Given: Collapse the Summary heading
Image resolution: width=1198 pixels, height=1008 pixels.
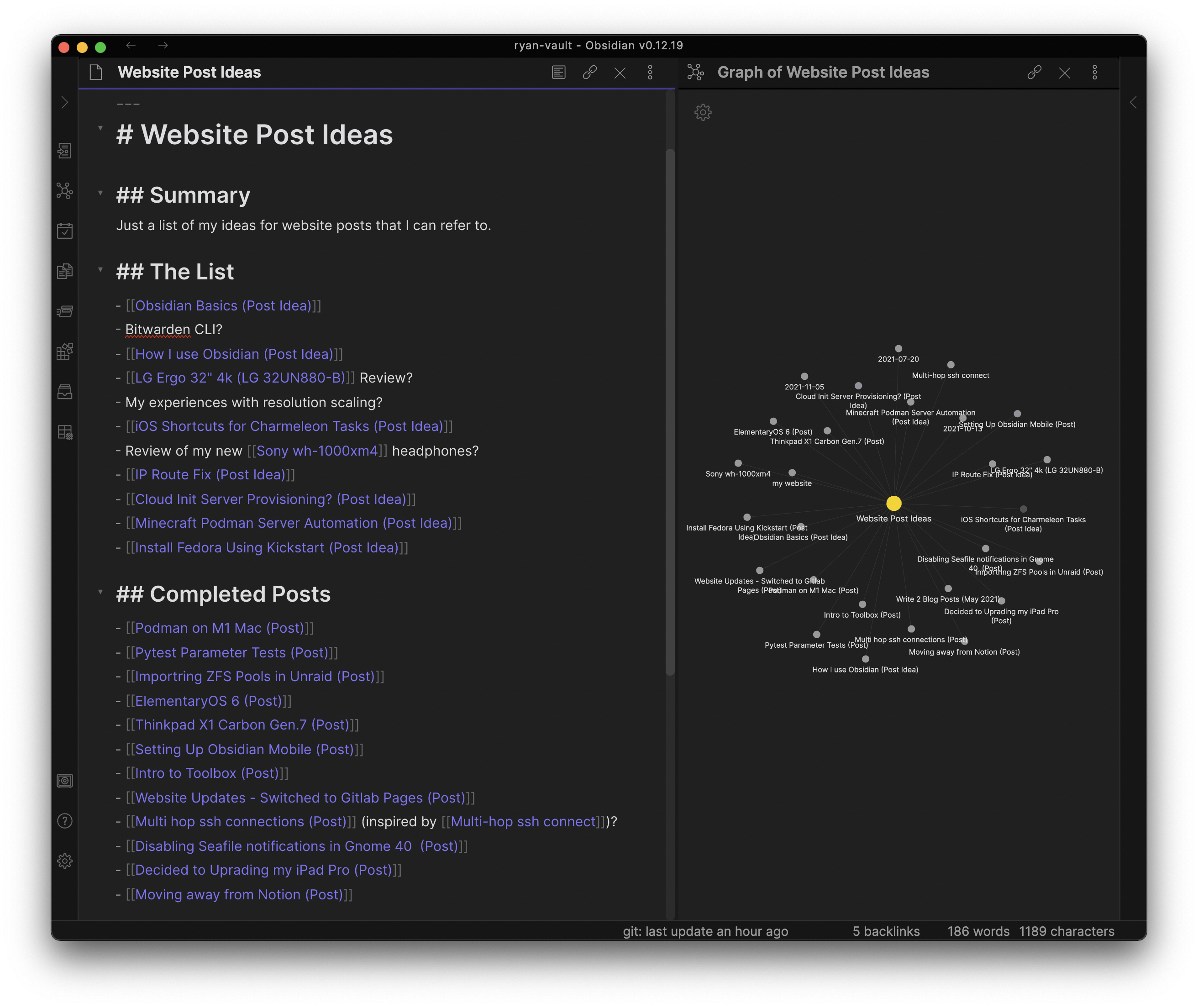Looking at the screenshot, I should tap(100, 193).
